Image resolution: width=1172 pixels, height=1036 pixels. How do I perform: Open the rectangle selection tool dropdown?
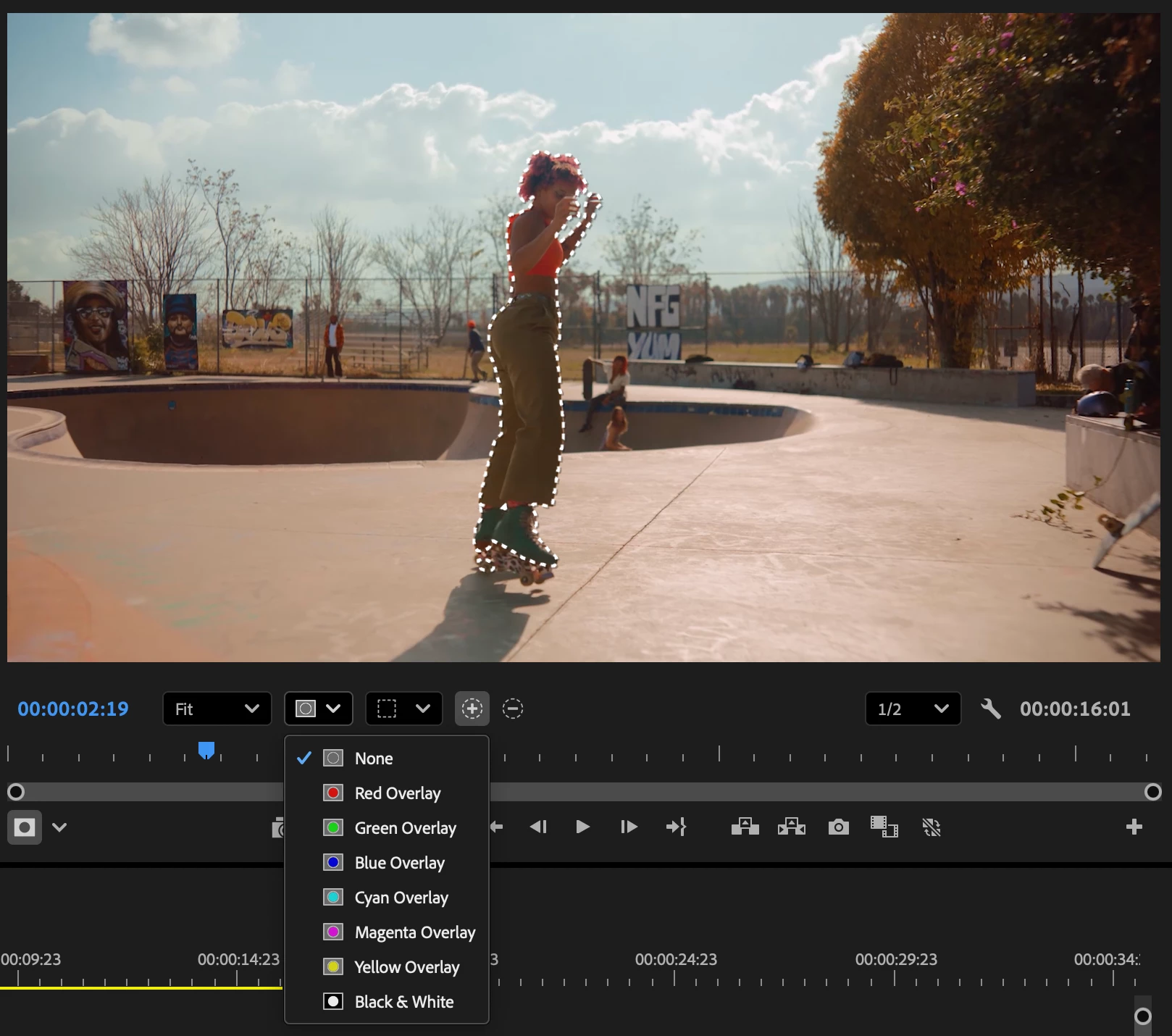403,709
